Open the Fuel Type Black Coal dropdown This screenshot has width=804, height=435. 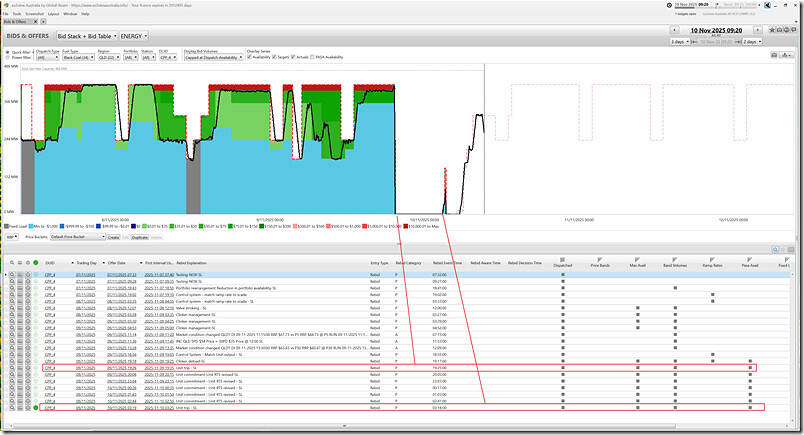tap(78, 57)
